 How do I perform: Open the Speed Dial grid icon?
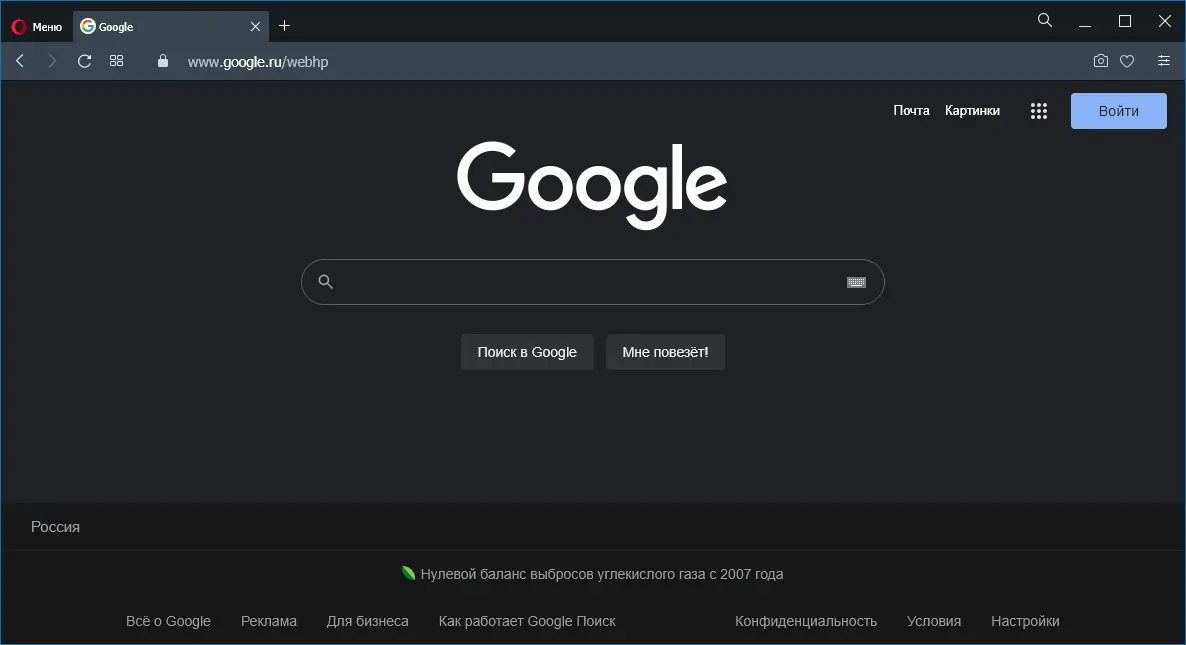[x=116, y=61]
